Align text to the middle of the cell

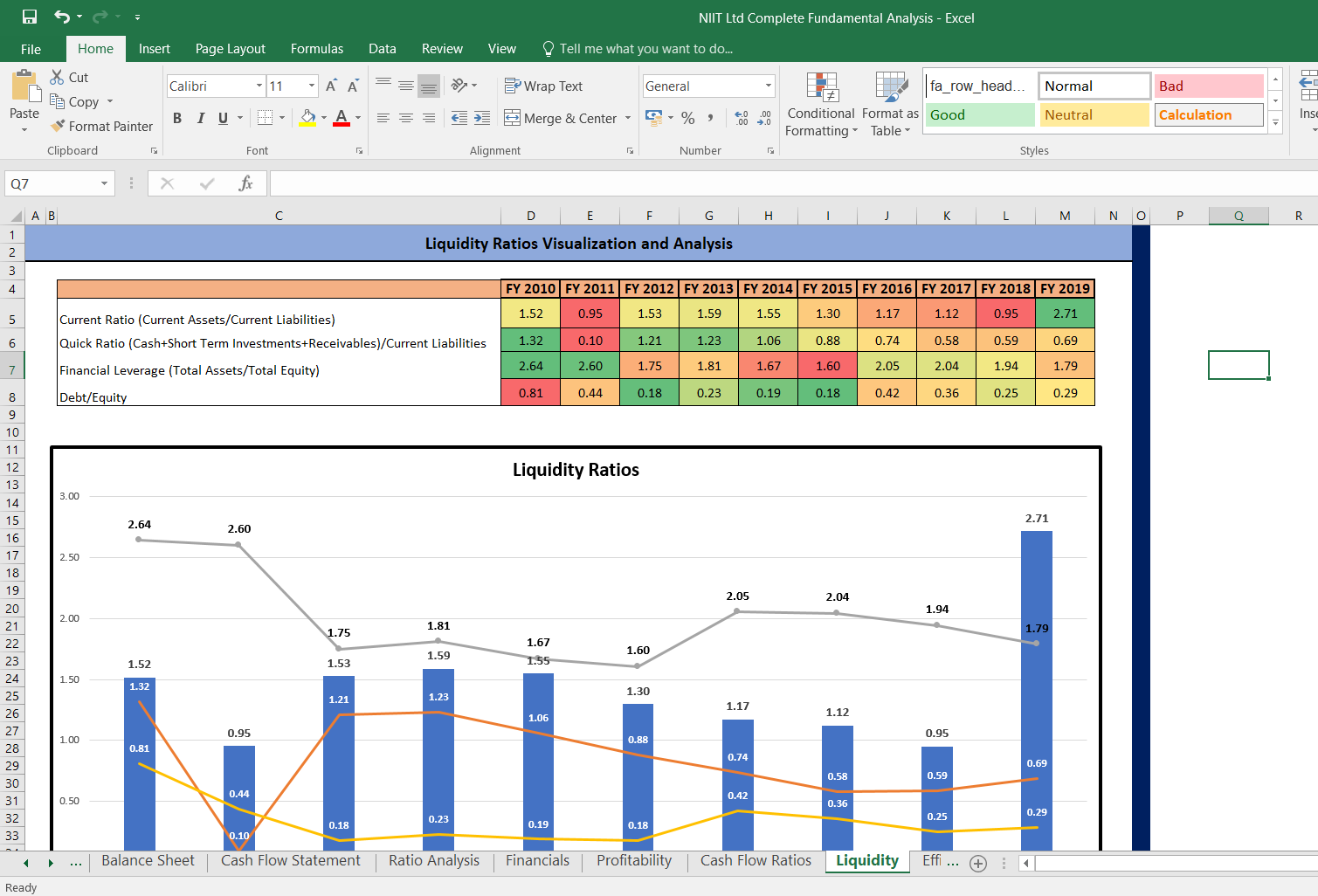(406, 86)
